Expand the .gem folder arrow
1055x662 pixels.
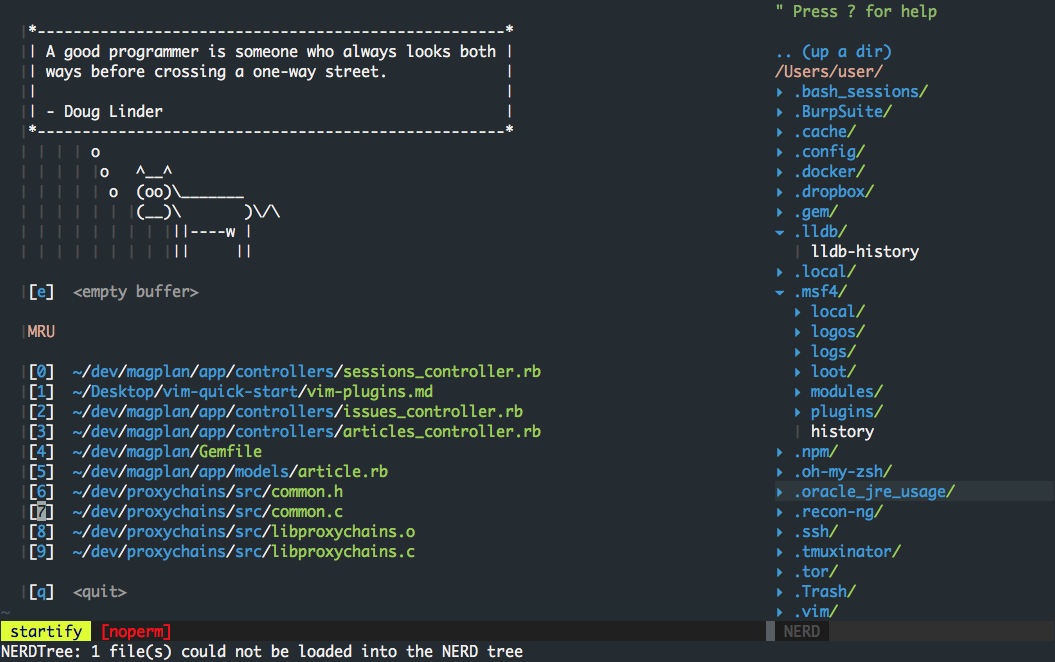779,213
